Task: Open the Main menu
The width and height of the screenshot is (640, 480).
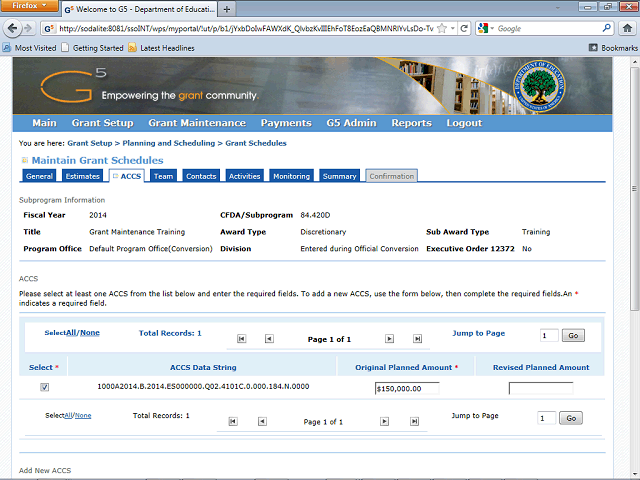Action: coord(44,123)
